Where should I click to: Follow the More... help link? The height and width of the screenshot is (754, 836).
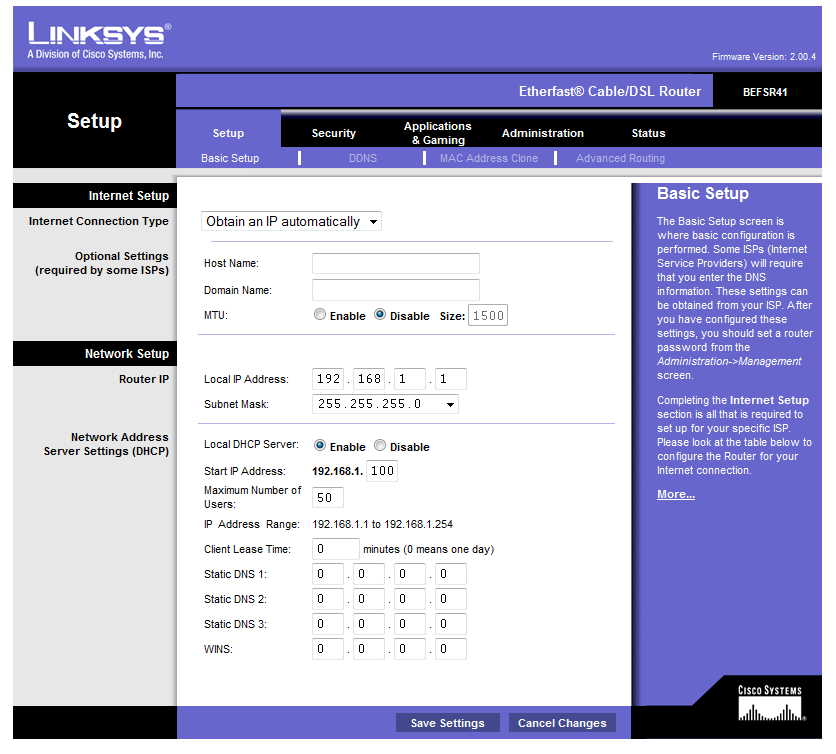click(x=676, y=494)
